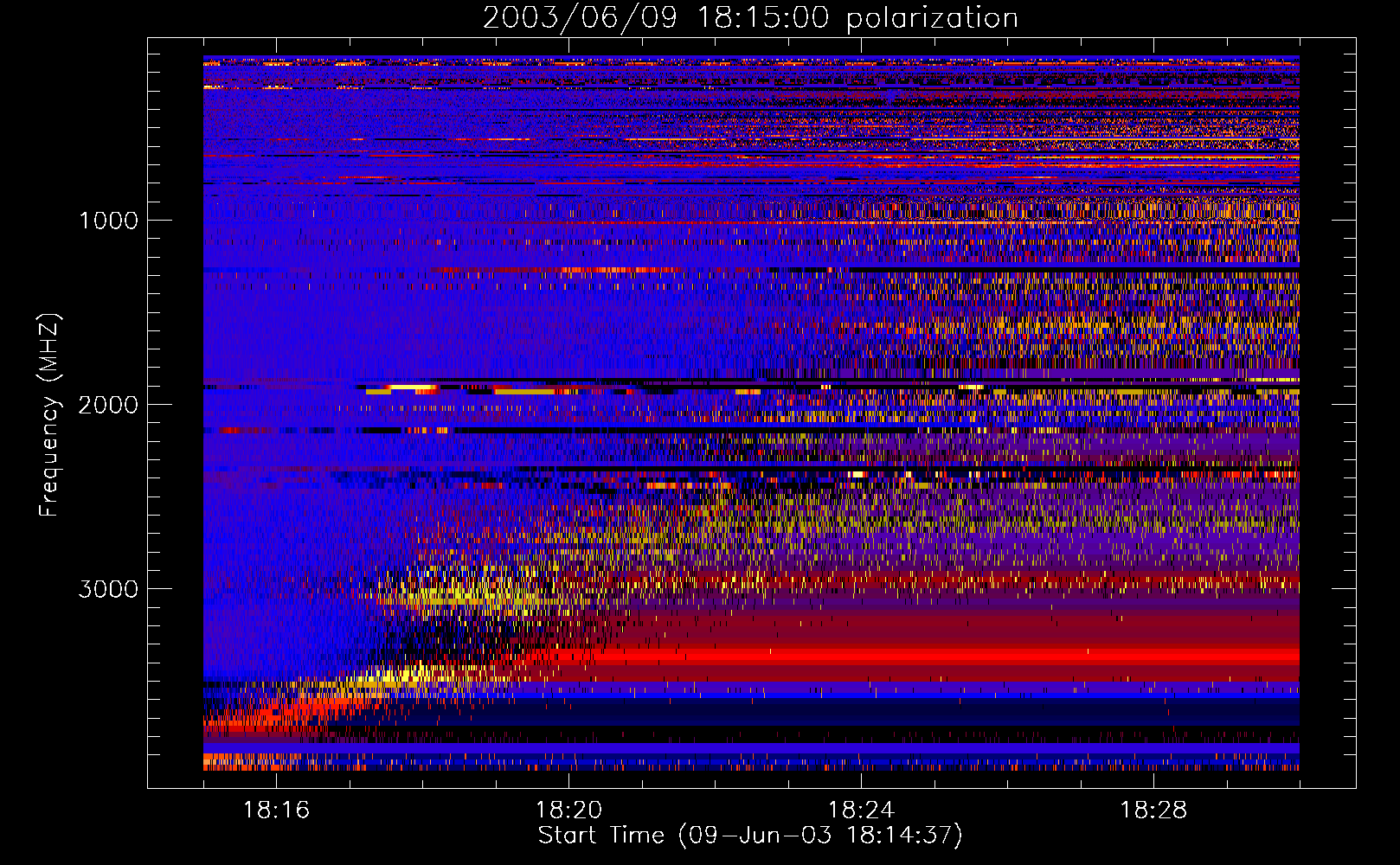Click the '18:24' time tick label
The image size is (1400, 865).
(x=861, y=811)
